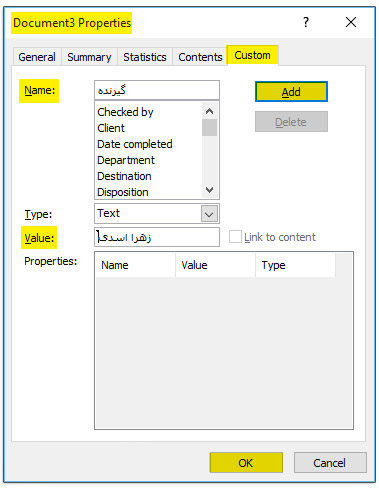The height and width of the screenshot is (488, 379).
Task: Click the Type combo box showing Text
Action: (157, 214)
